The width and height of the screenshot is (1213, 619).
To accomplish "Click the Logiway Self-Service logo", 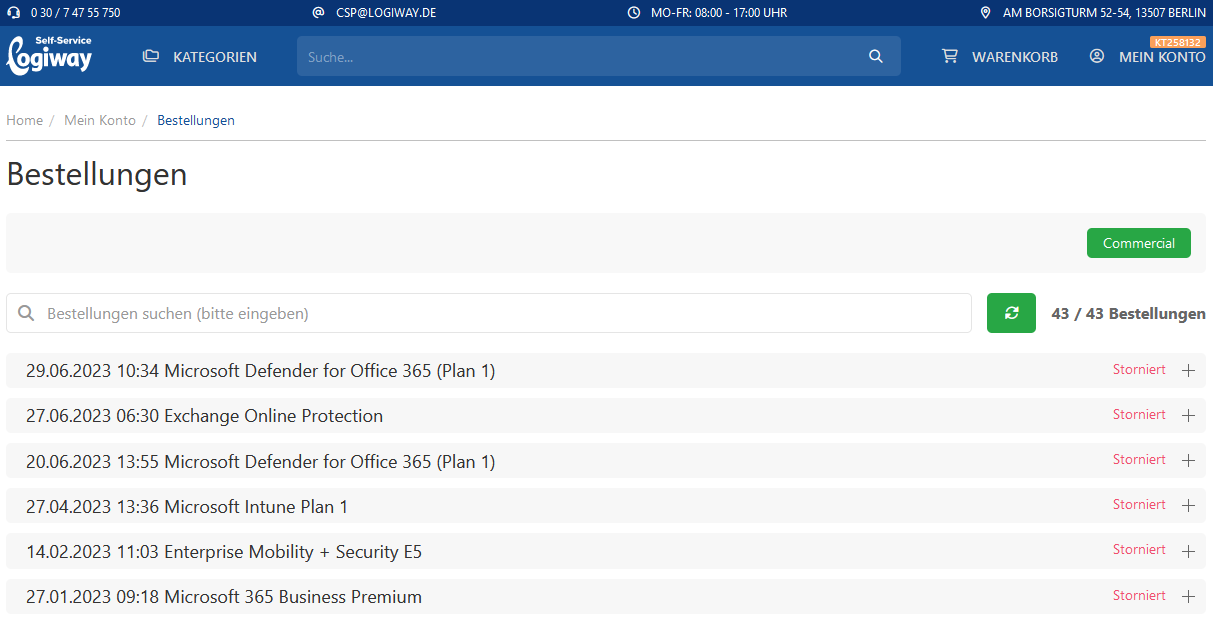I will pyautogui.click(x=49, y=56).
